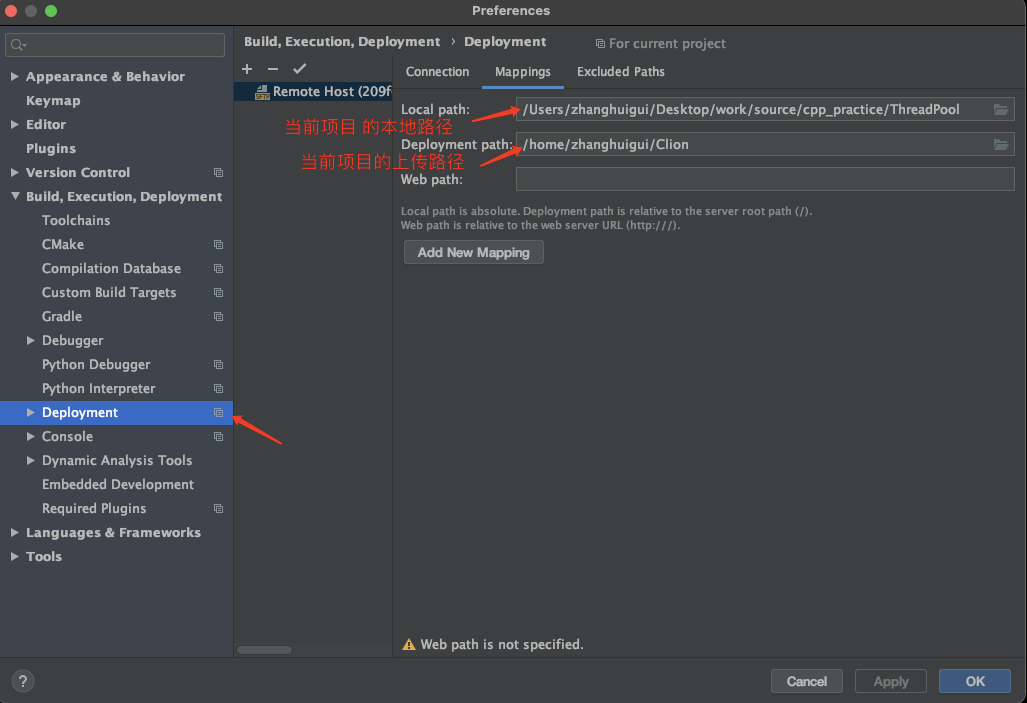Focus the preferences search box

click(x=115, y=45)
